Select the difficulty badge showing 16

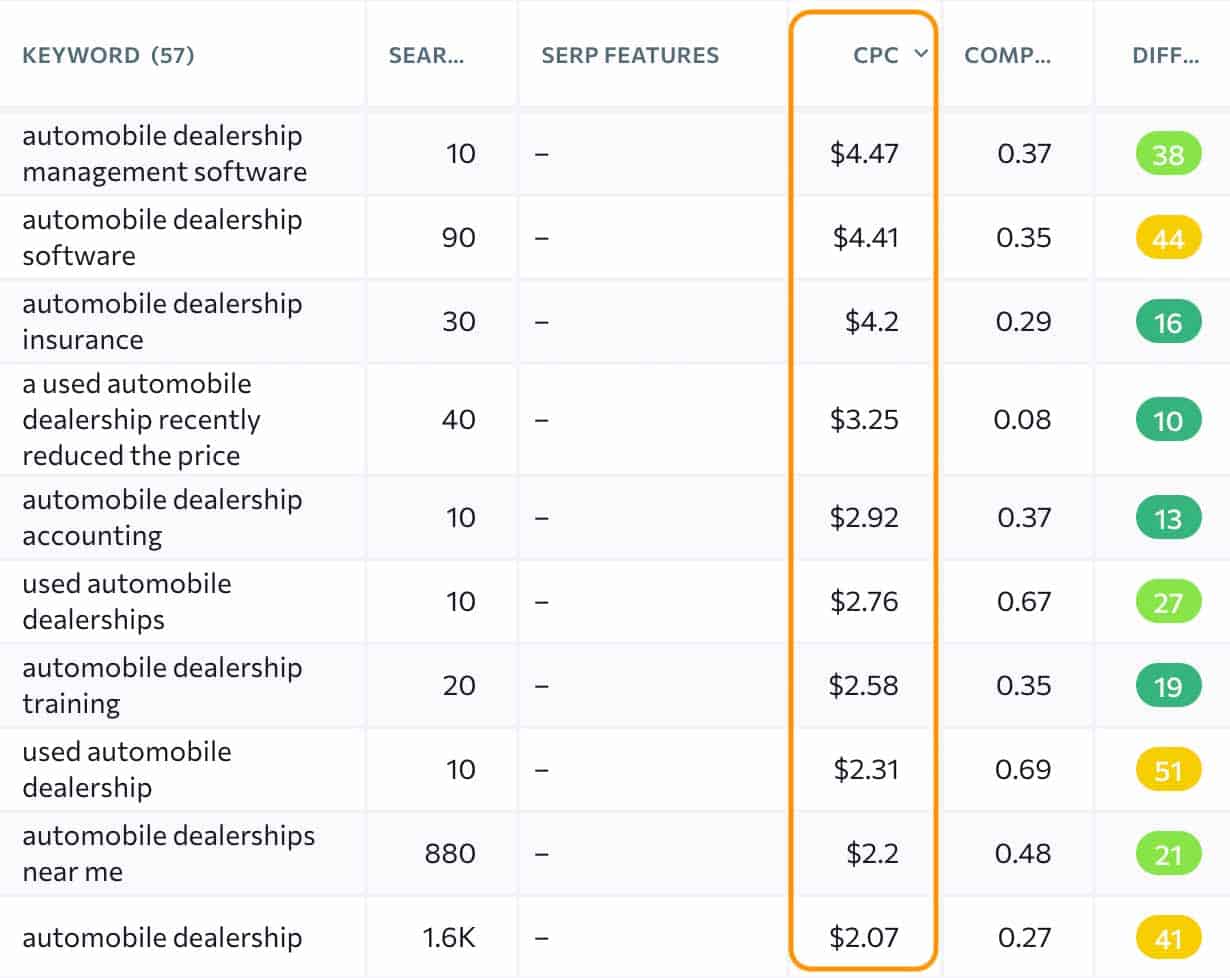pyautogui.click(x=1166, y=322)
